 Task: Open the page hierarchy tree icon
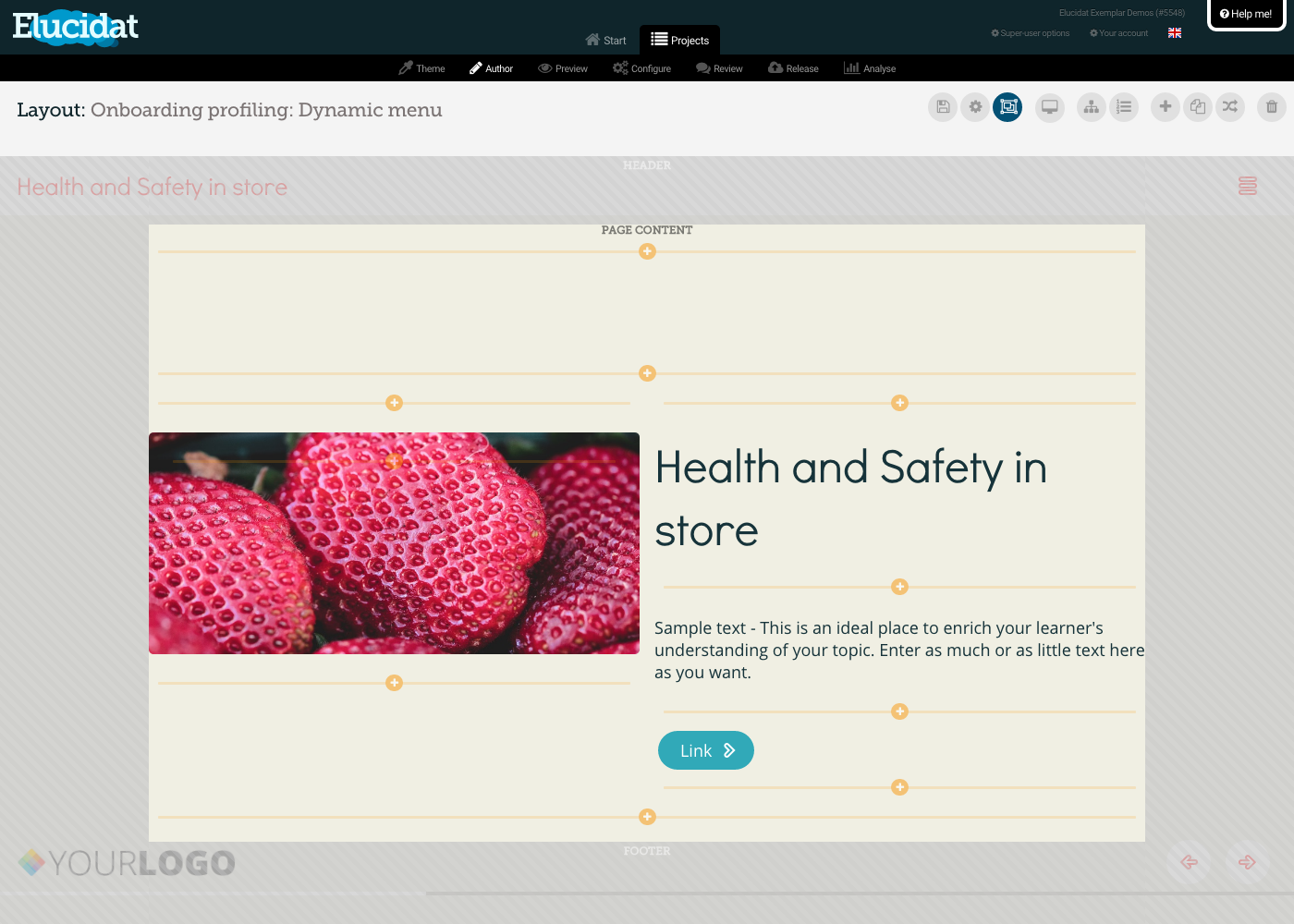click(1092, 107)
